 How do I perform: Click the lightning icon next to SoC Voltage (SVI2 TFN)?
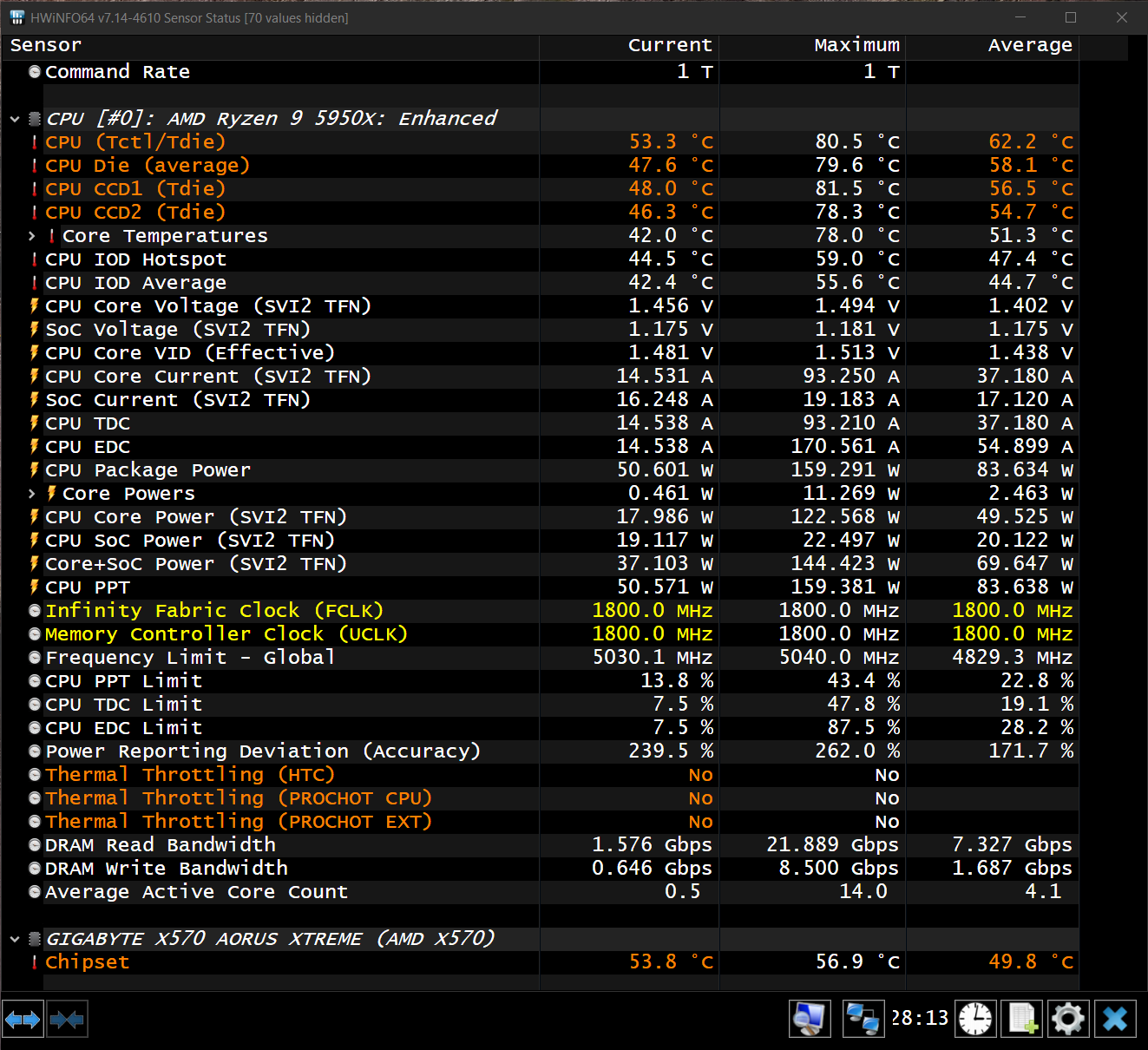point(35,330)
